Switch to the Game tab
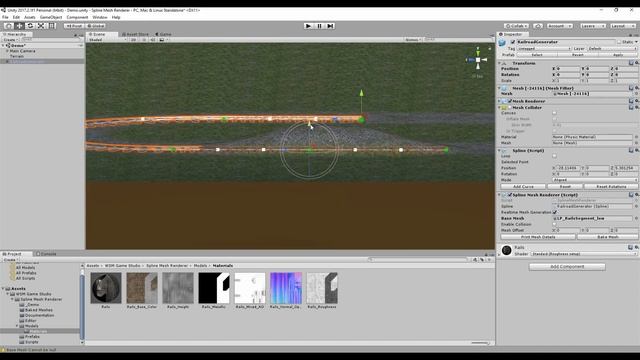The width and height of the screenshot is (640, 360). pyautogui.click(x=163, y=34)
